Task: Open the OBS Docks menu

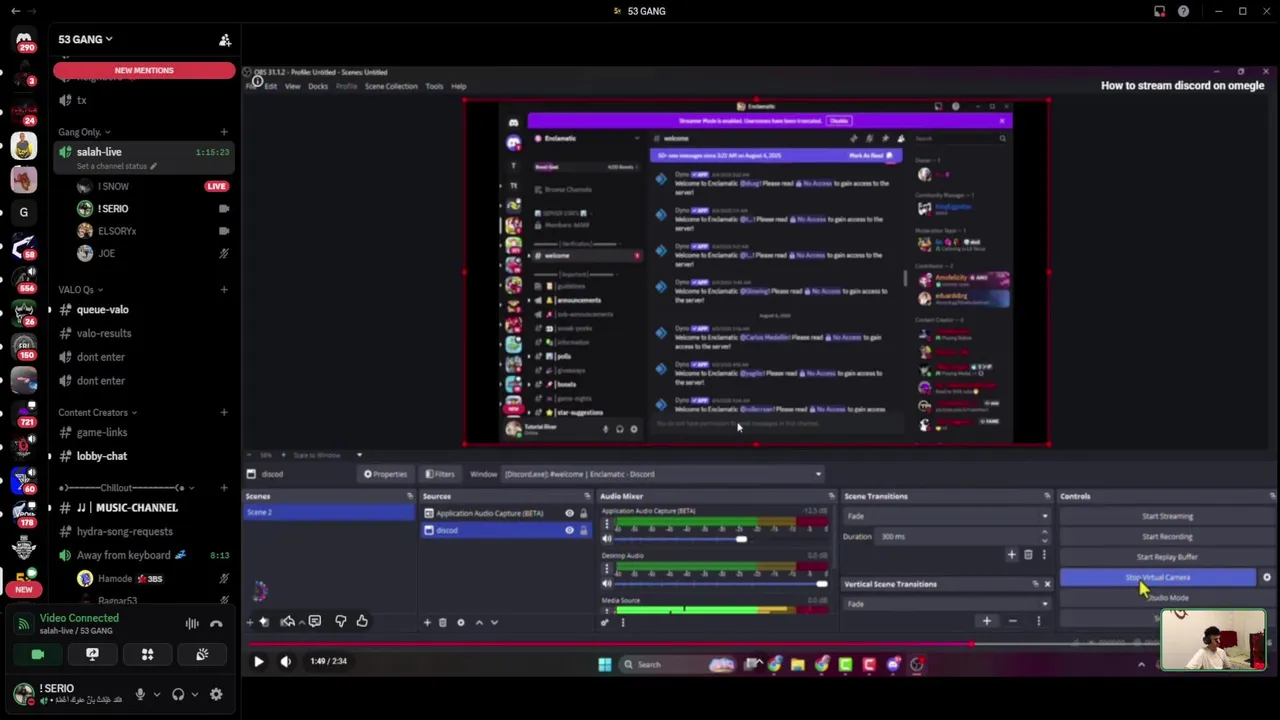Action: point(318,86)
